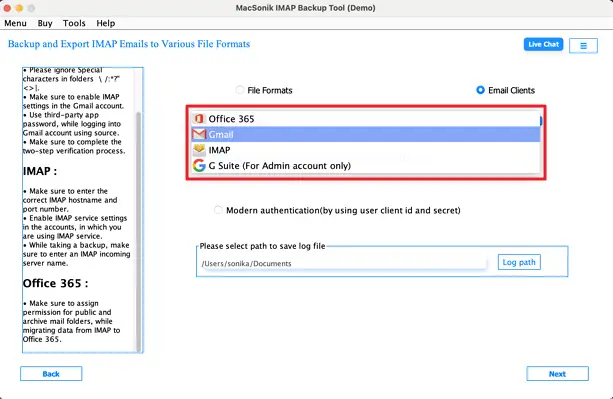Click the Log path button
The width and height of the screenshot is (613, 399).
point(519,262)
